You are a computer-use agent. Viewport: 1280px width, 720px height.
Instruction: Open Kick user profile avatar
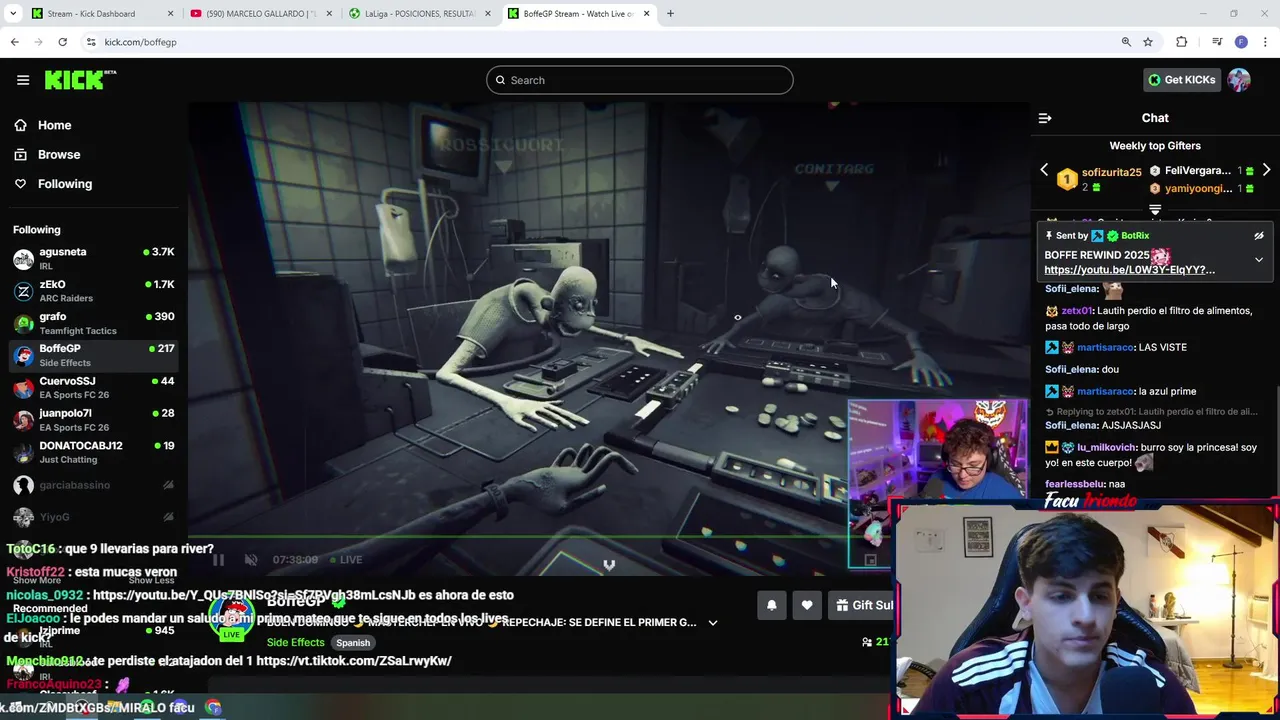[1239, 80]
